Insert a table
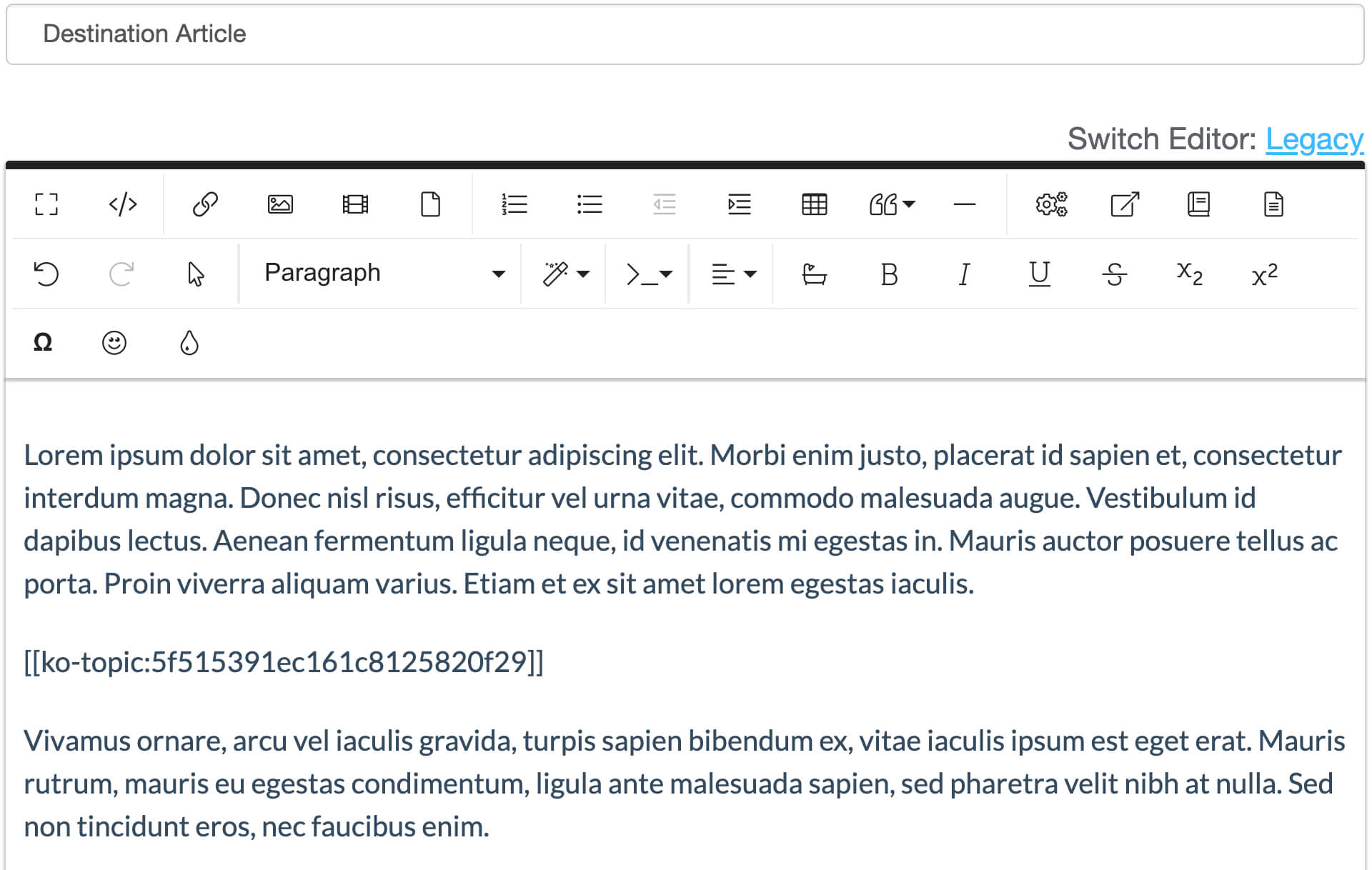The image size is (1372, 870). tap(815, 205)
